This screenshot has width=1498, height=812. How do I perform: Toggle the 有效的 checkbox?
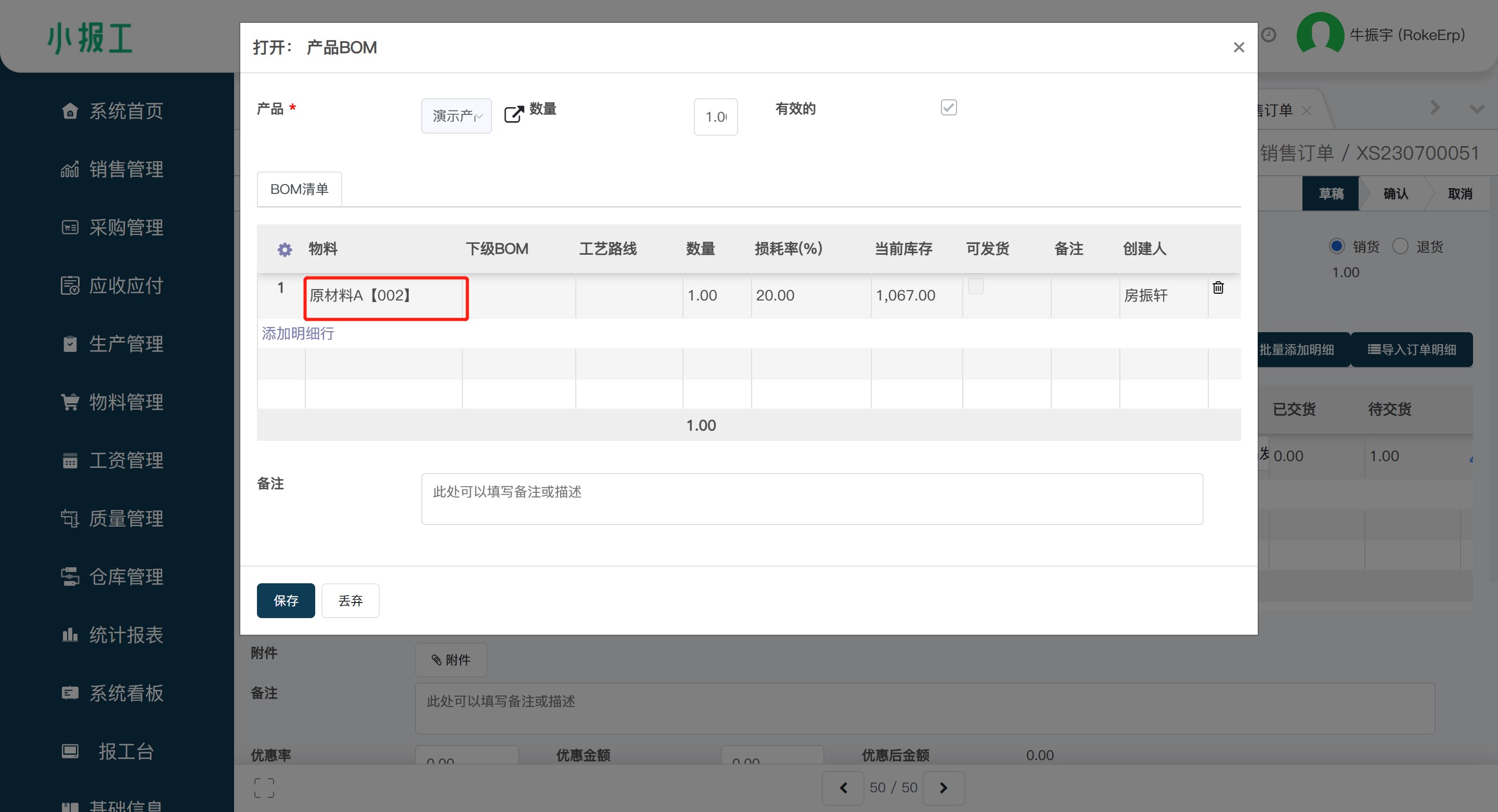(948, 108)
